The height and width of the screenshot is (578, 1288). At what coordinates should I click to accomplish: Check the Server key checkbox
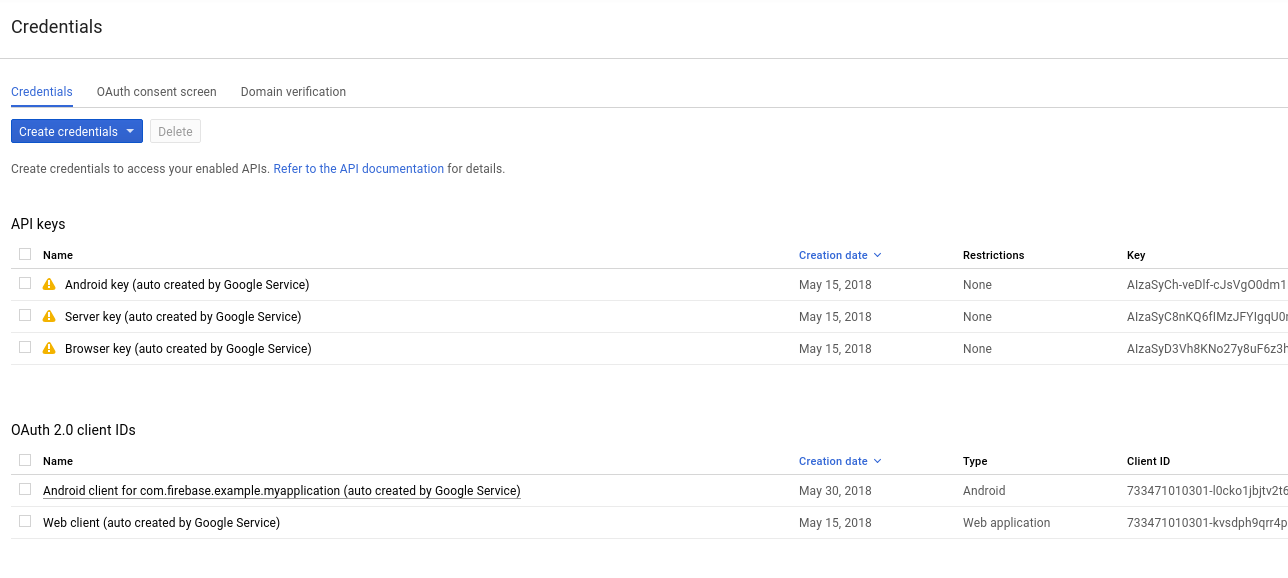click(24, 316)
